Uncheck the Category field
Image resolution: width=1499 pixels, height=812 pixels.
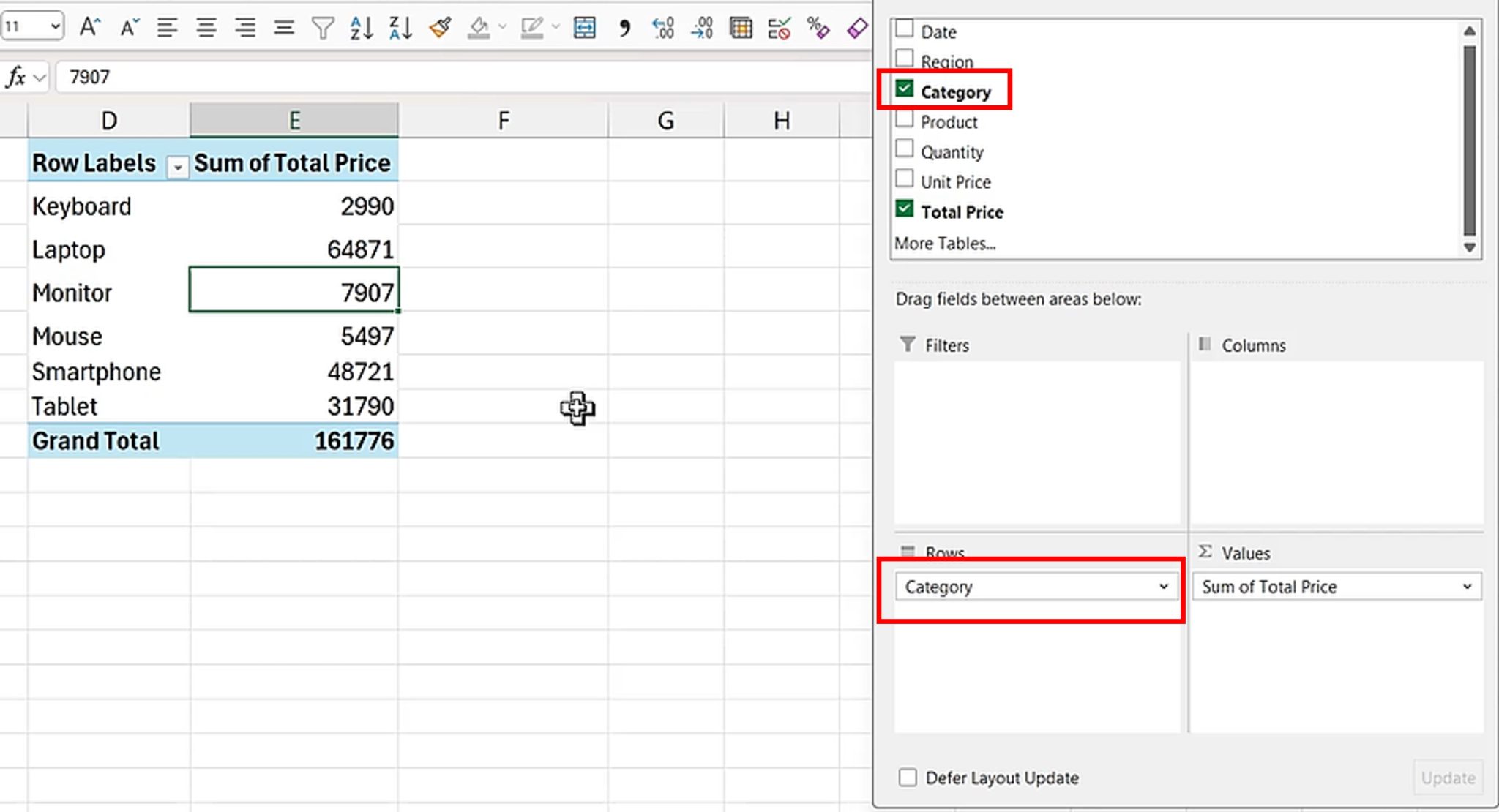(905, 87)
